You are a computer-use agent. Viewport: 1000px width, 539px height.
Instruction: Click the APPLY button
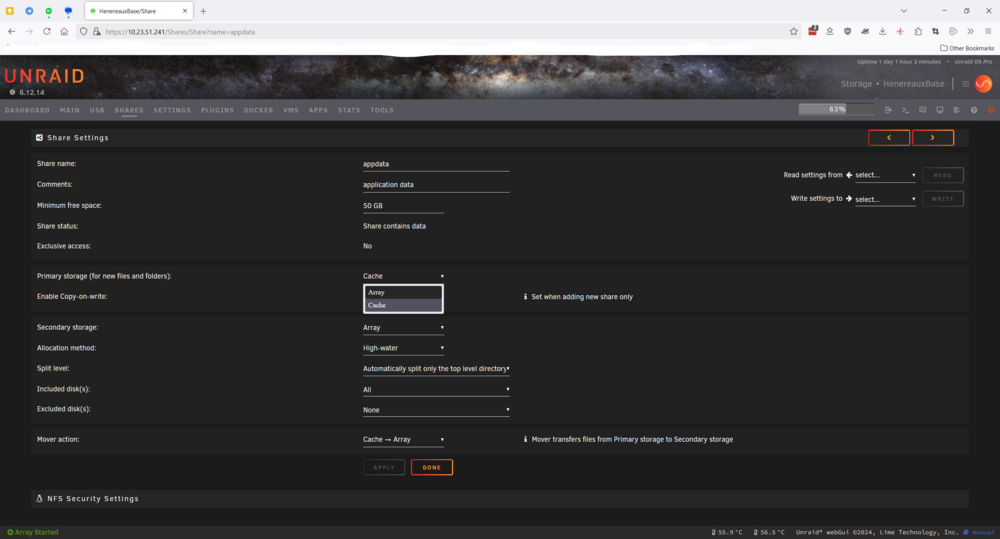point(384,468)
